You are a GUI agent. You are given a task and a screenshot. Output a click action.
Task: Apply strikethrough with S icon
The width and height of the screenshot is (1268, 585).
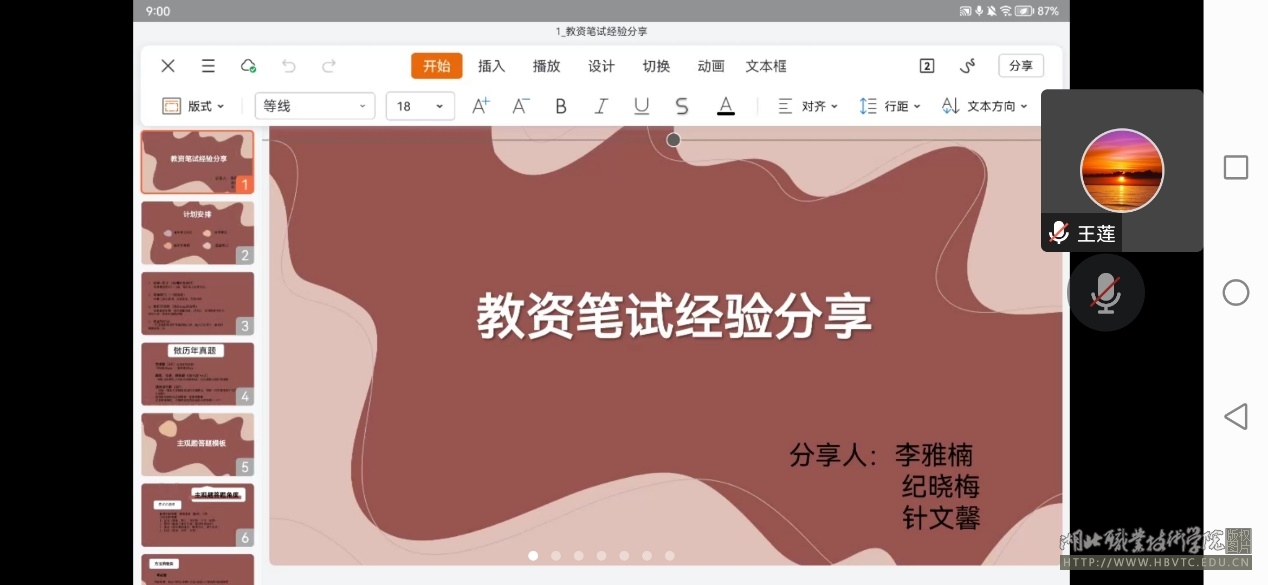[682, 106]
